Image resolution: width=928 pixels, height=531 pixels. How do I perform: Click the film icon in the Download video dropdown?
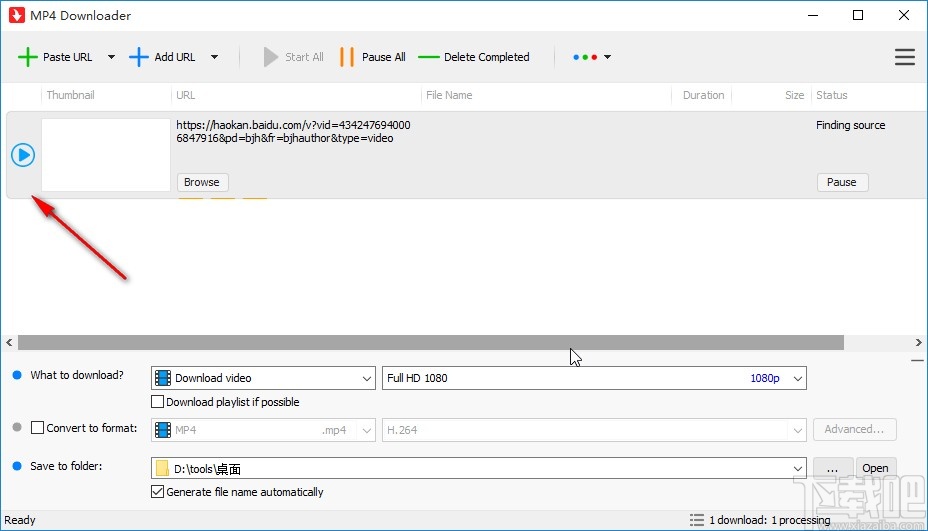163,378
